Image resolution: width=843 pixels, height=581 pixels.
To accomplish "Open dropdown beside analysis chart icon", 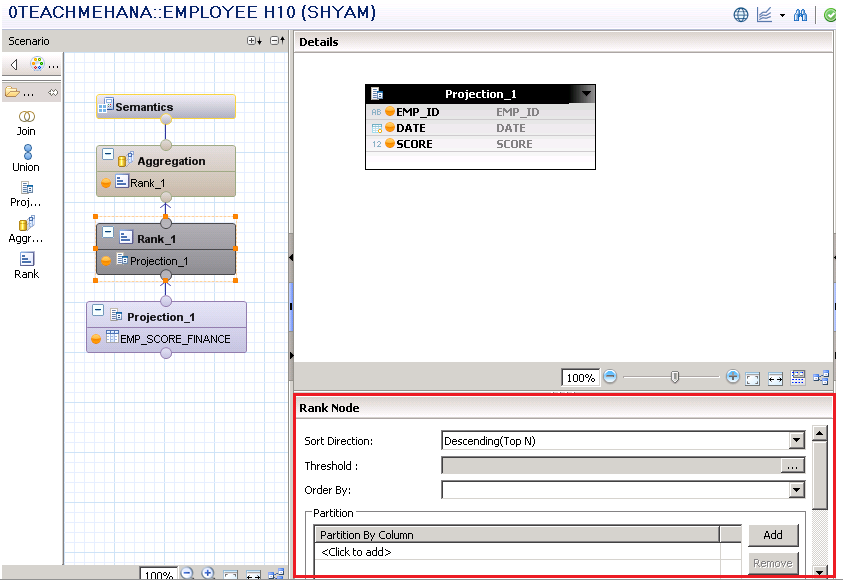I will (x=782, y=16).
